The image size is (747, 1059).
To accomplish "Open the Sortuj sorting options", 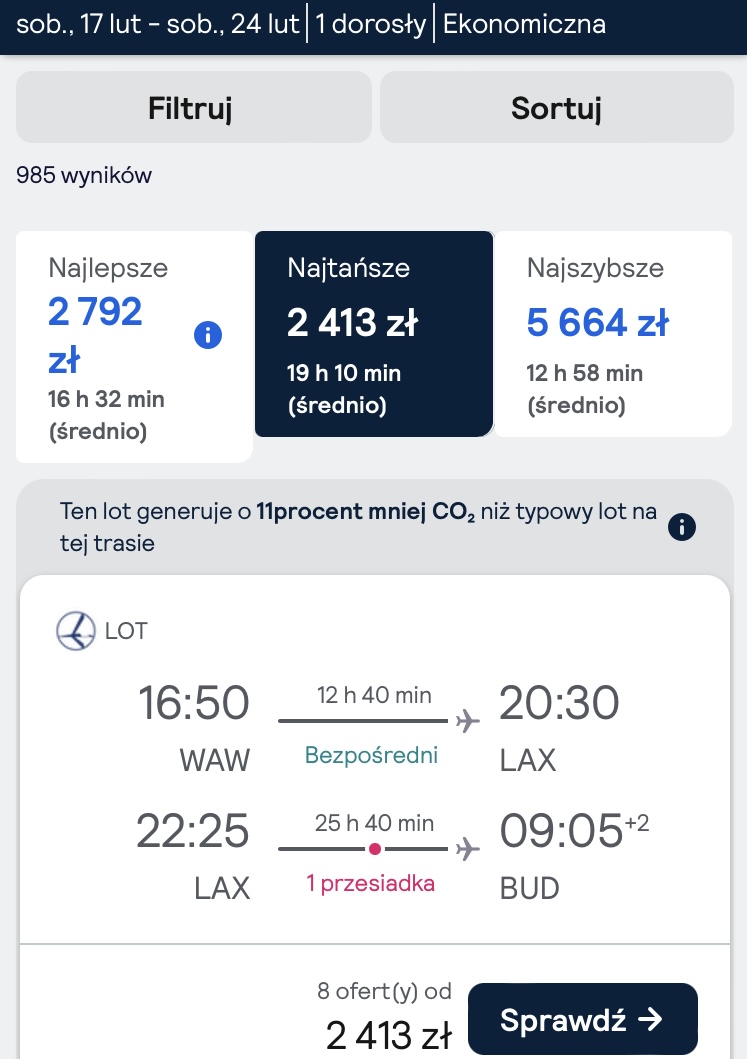I will tap(557, 107).
